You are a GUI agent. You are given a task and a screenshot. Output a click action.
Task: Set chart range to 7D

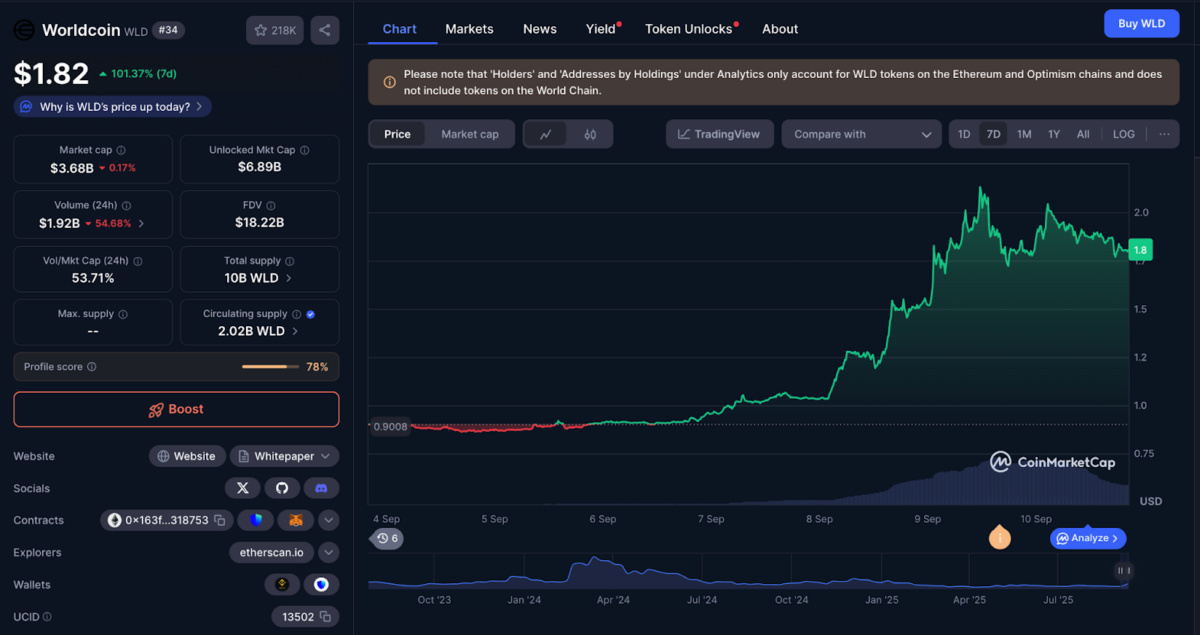point(993,134)
